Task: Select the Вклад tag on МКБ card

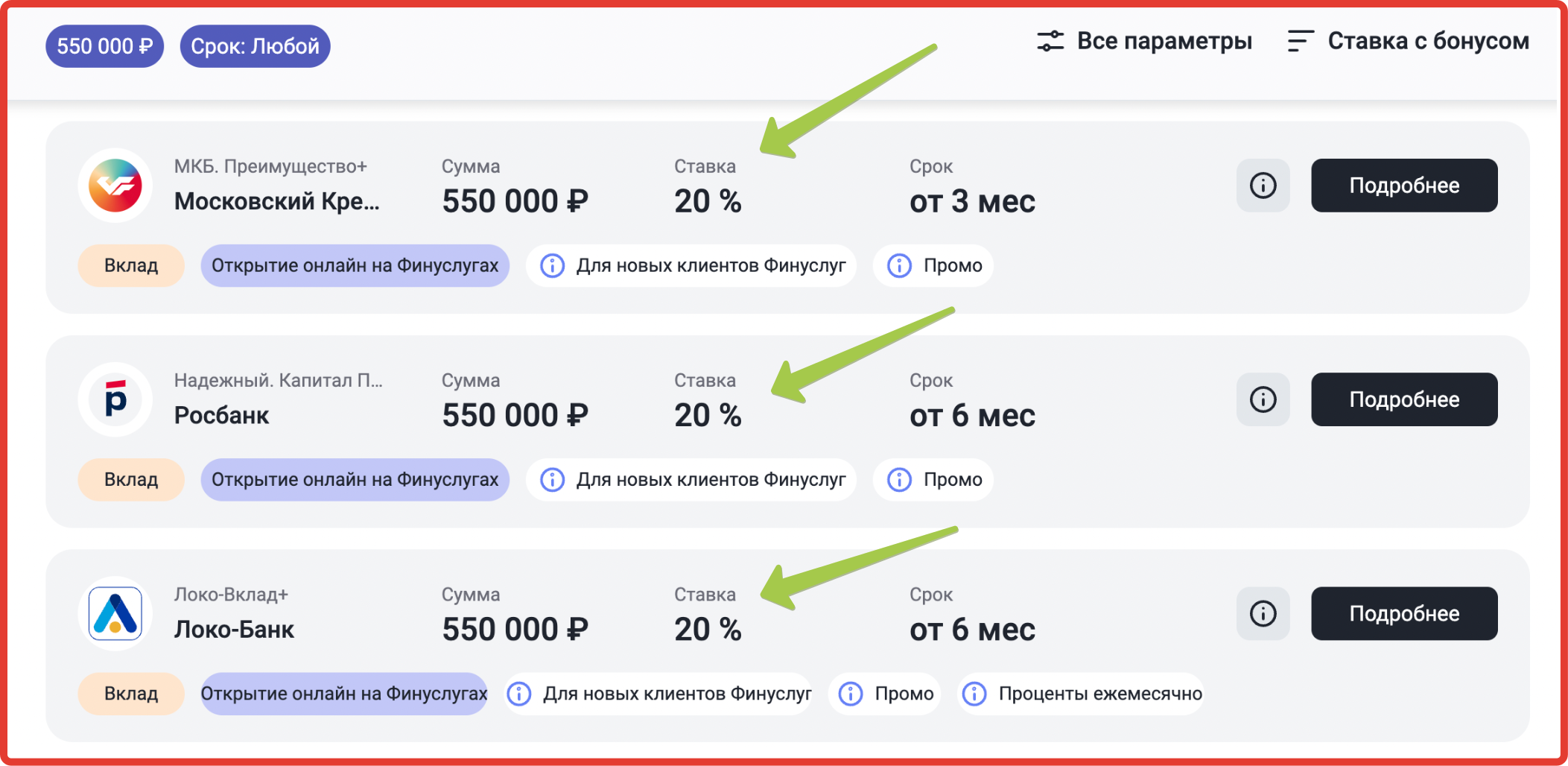Action: (x=131, y=266)
